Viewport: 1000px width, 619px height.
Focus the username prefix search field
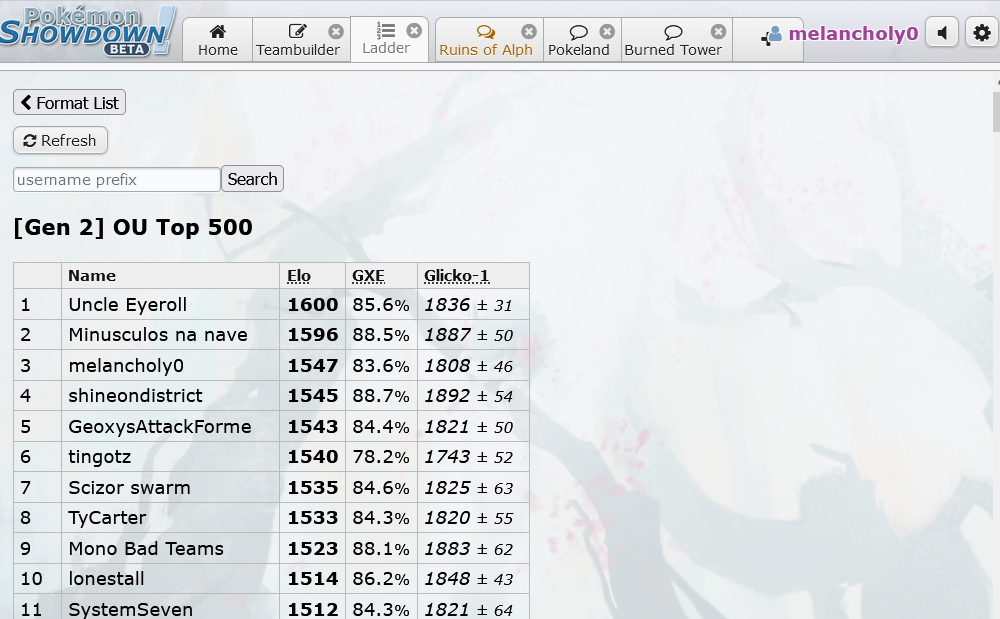pyautogui.click(x=116, y=180)
